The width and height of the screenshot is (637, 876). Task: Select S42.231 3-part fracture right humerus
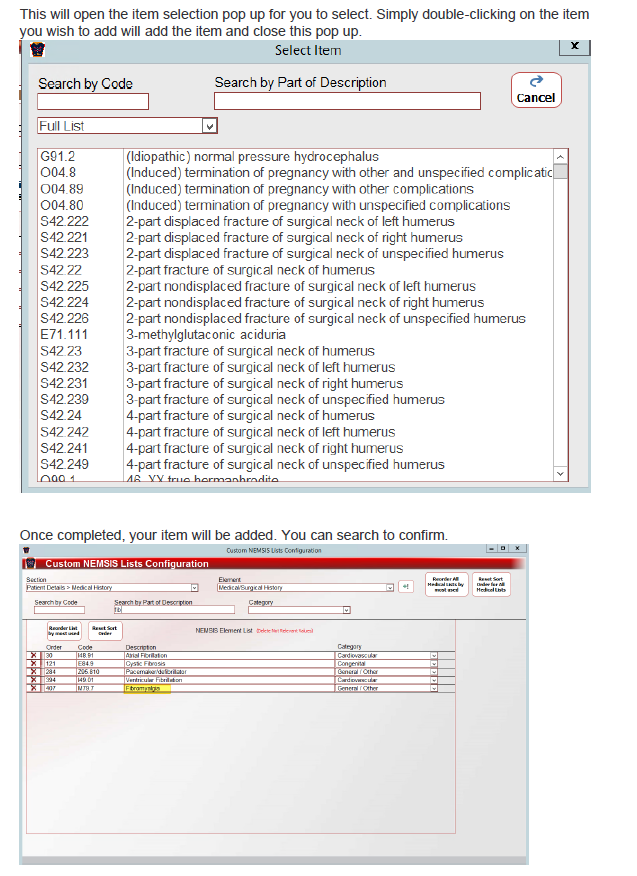[x=295, y=383]
